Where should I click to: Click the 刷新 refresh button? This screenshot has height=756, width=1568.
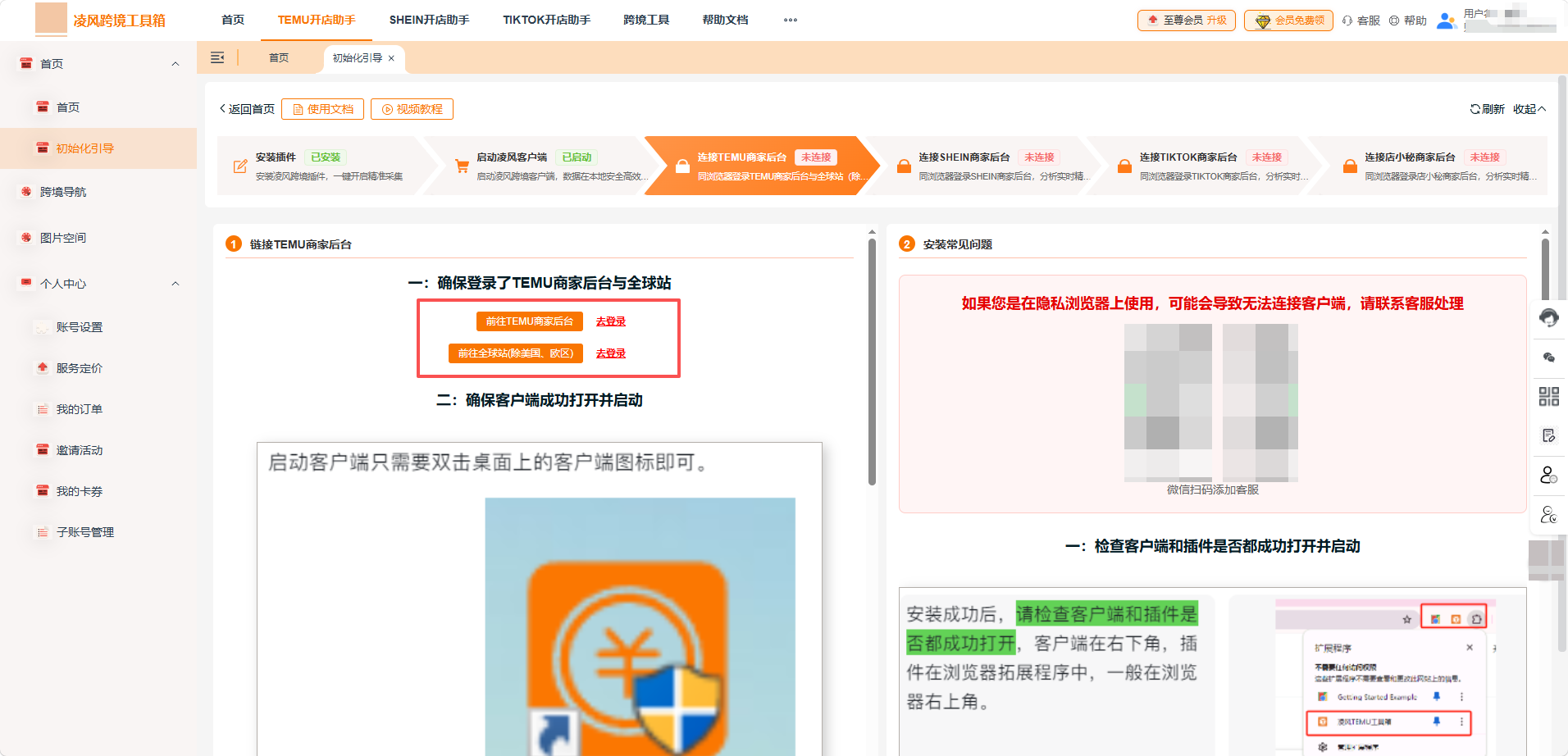[1487, 109]
